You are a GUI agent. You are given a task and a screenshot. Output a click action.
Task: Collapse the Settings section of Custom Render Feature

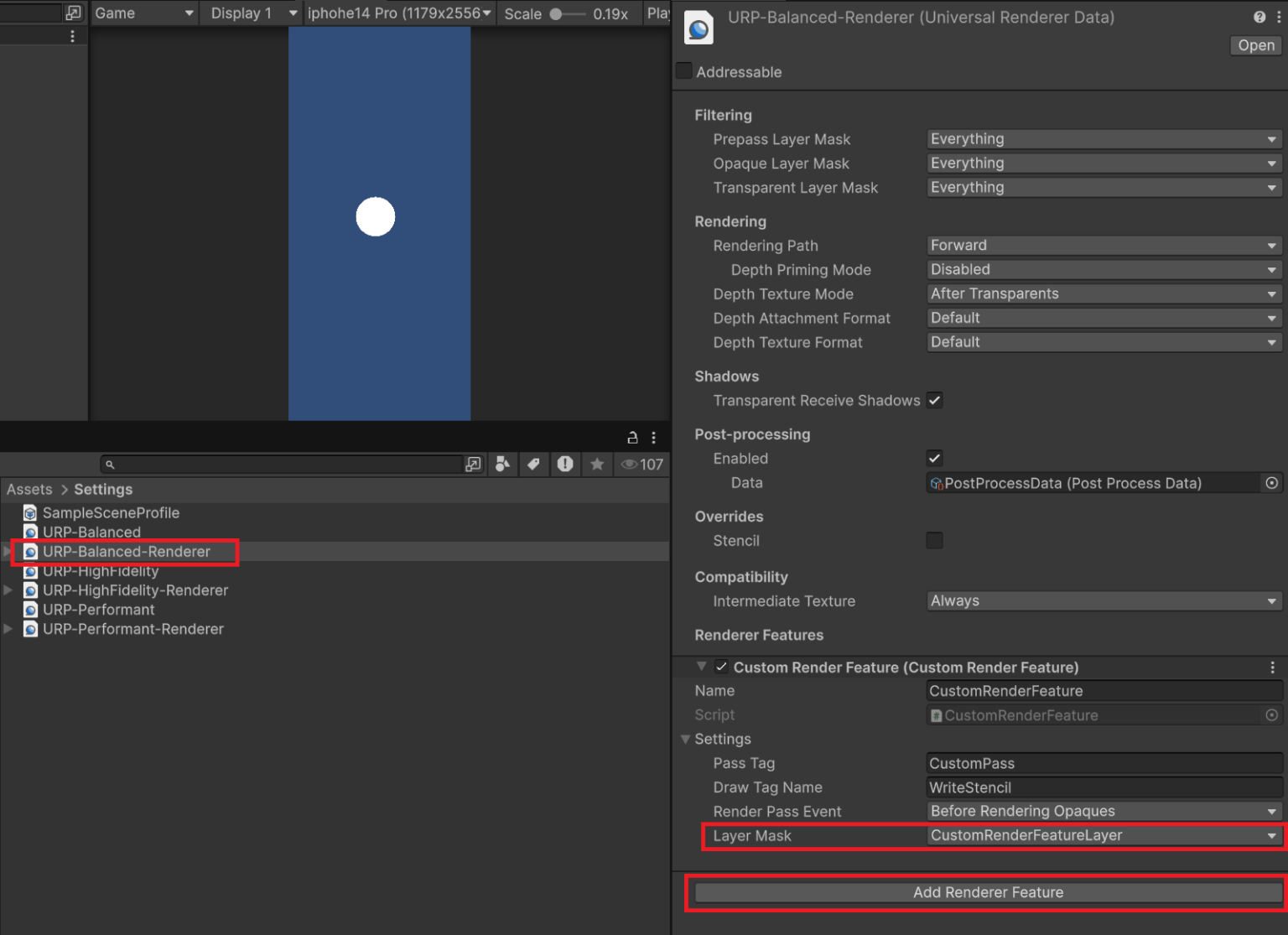pos(685,739)
